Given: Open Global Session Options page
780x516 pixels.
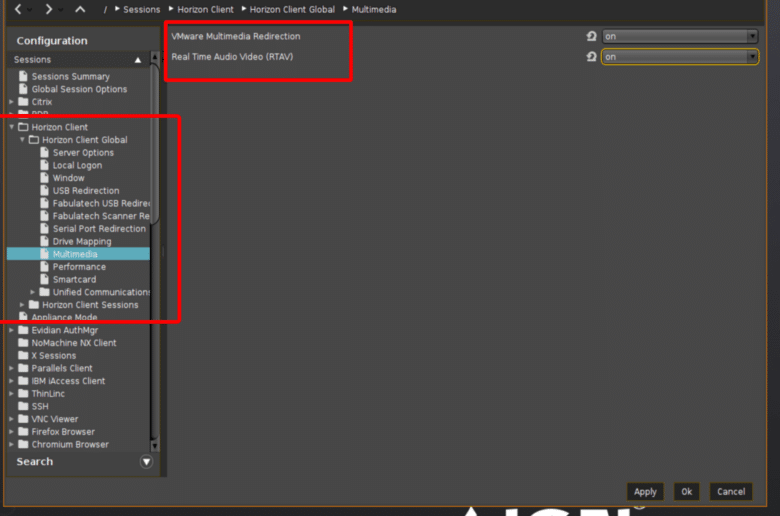Looking at the screenshot, I should 79,89.
